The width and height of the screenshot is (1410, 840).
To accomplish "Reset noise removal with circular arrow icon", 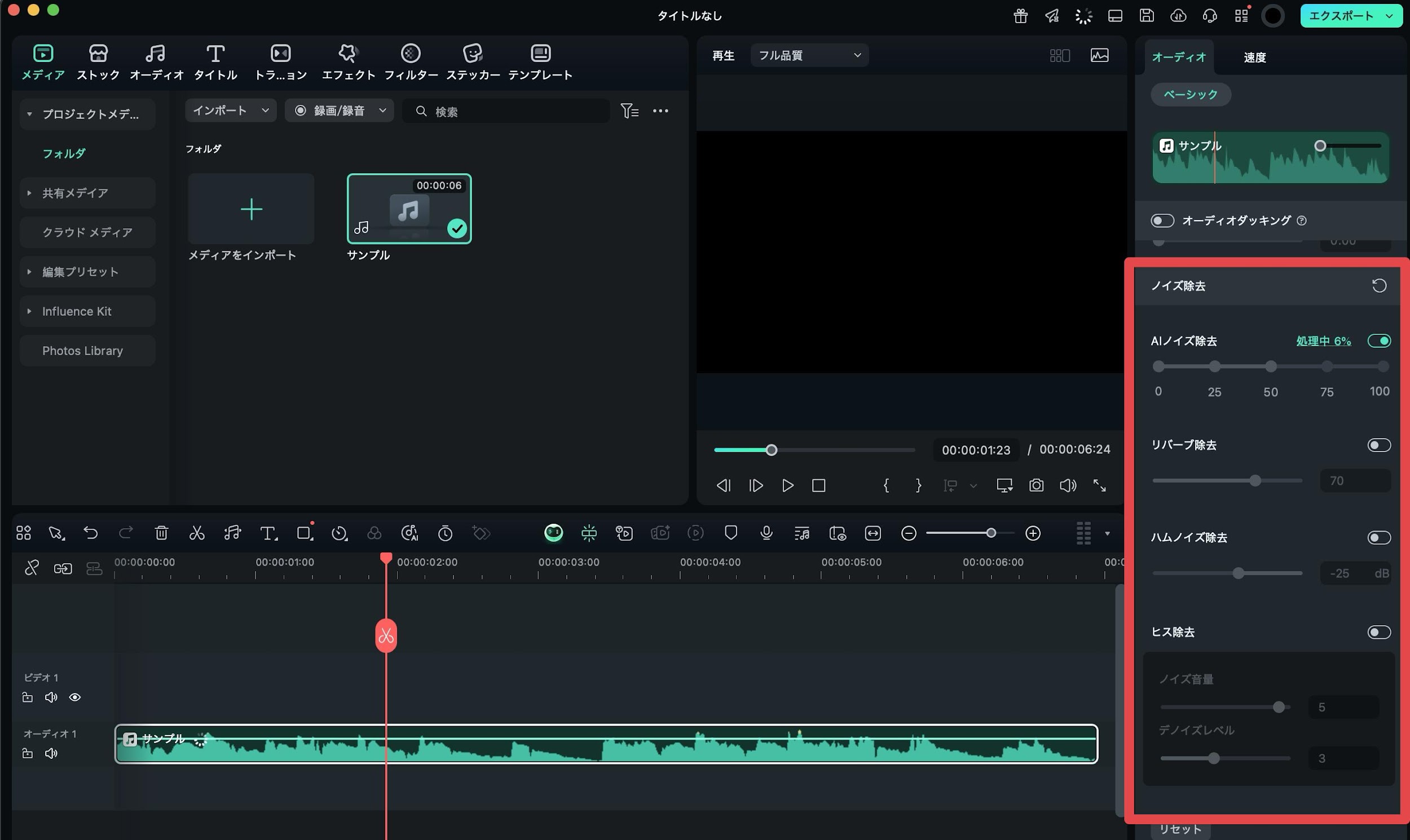I will pos(1379,286).
